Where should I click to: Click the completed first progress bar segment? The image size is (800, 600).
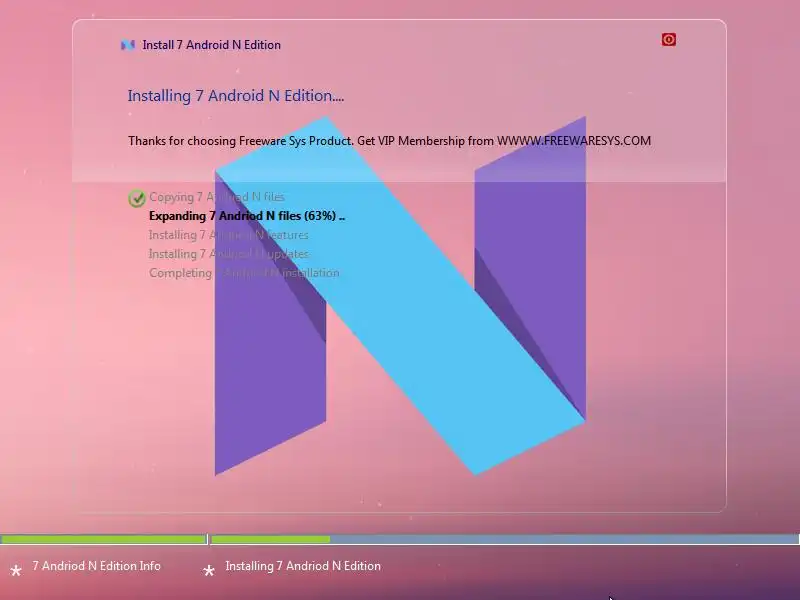pyautogui.click(x=103, y=539)
